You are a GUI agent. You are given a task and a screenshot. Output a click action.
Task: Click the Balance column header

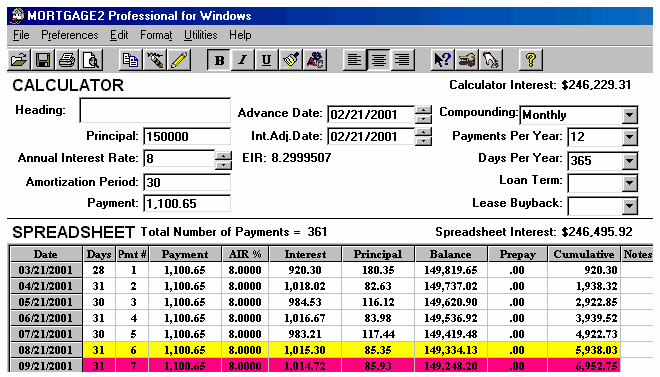[450, 254]
